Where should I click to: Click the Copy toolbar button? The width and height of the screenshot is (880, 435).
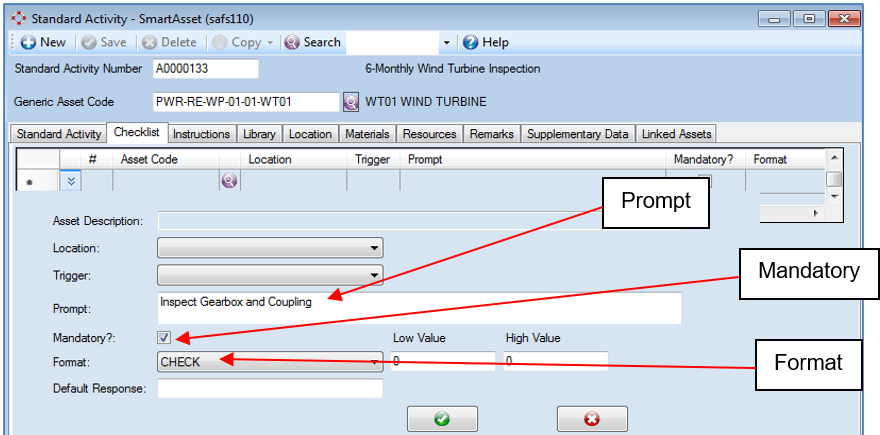(238, 42)
